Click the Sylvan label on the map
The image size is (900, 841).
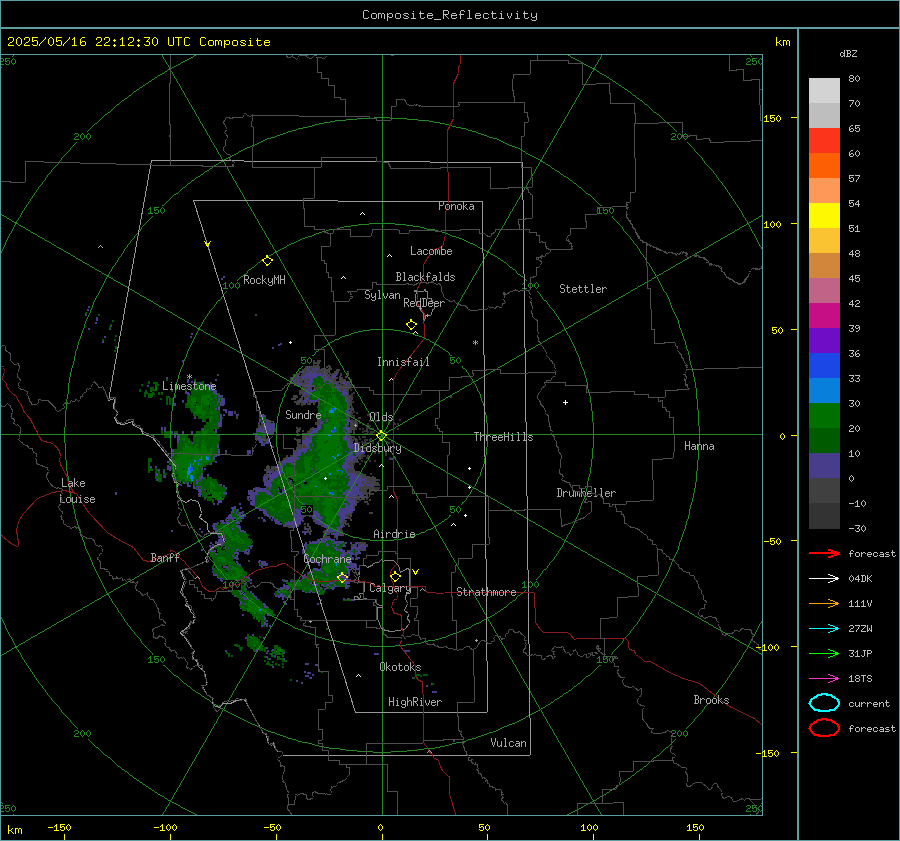[x=382, y=295]
